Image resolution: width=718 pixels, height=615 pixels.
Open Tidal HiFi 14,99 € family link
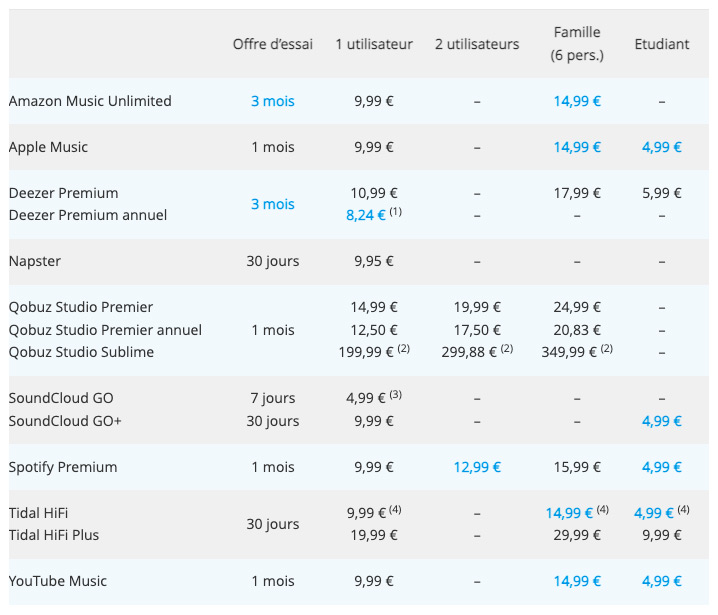tap(569, 513)
